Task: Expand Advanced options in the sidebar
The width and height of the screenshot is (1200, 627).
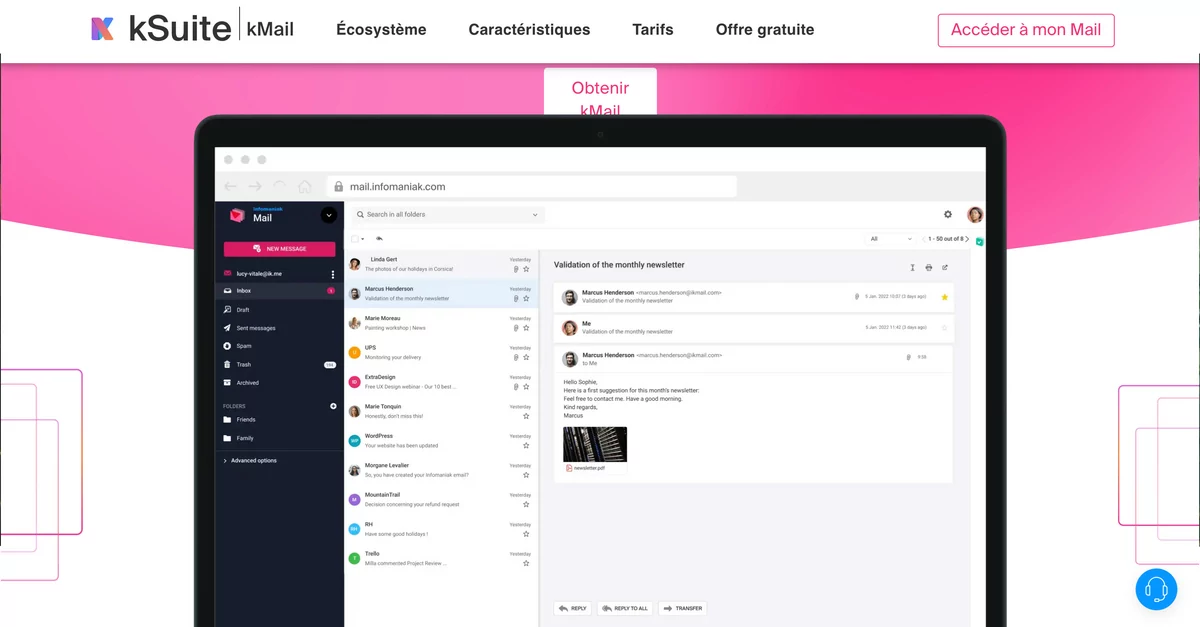Action: tap(250, 460)
